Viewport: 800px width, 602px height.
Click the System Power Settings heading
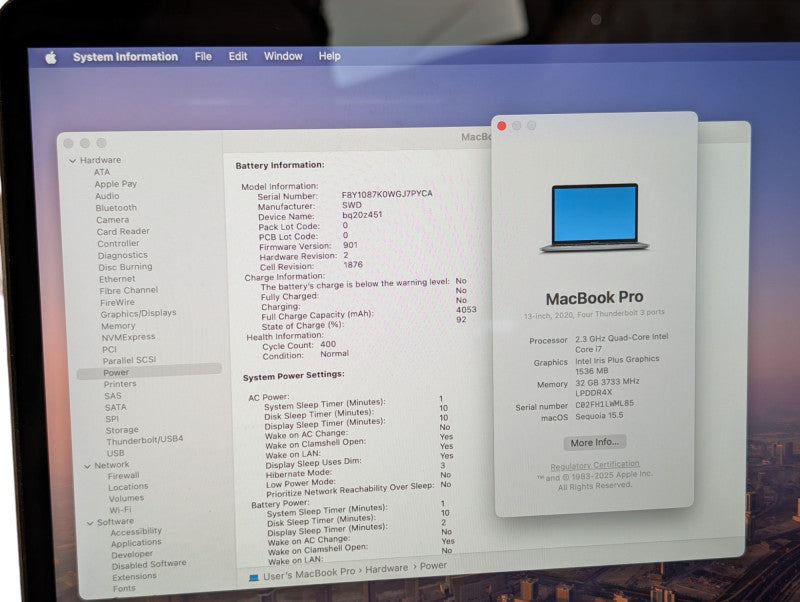click(x=293, y=376)
